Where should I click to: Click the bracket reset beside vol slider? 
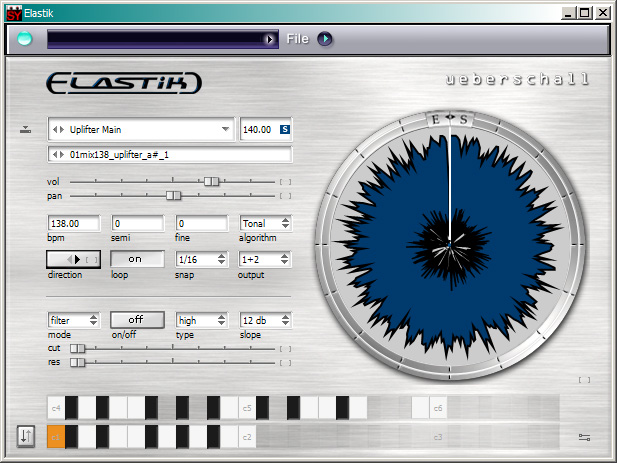coord(285,182)
